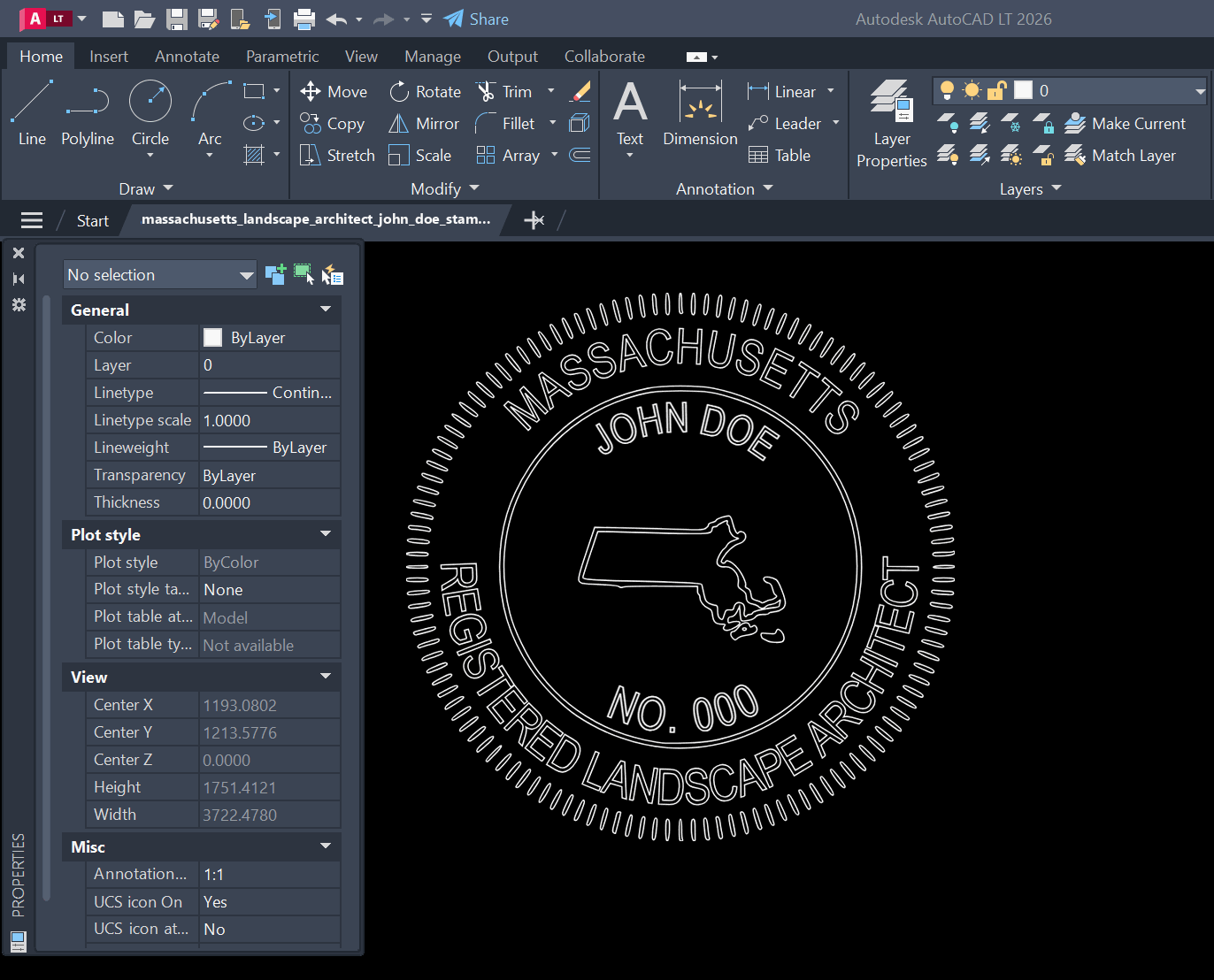Switch to the Start file tab
This screenshot has width=1214, height=980.
tap(93, 220)
